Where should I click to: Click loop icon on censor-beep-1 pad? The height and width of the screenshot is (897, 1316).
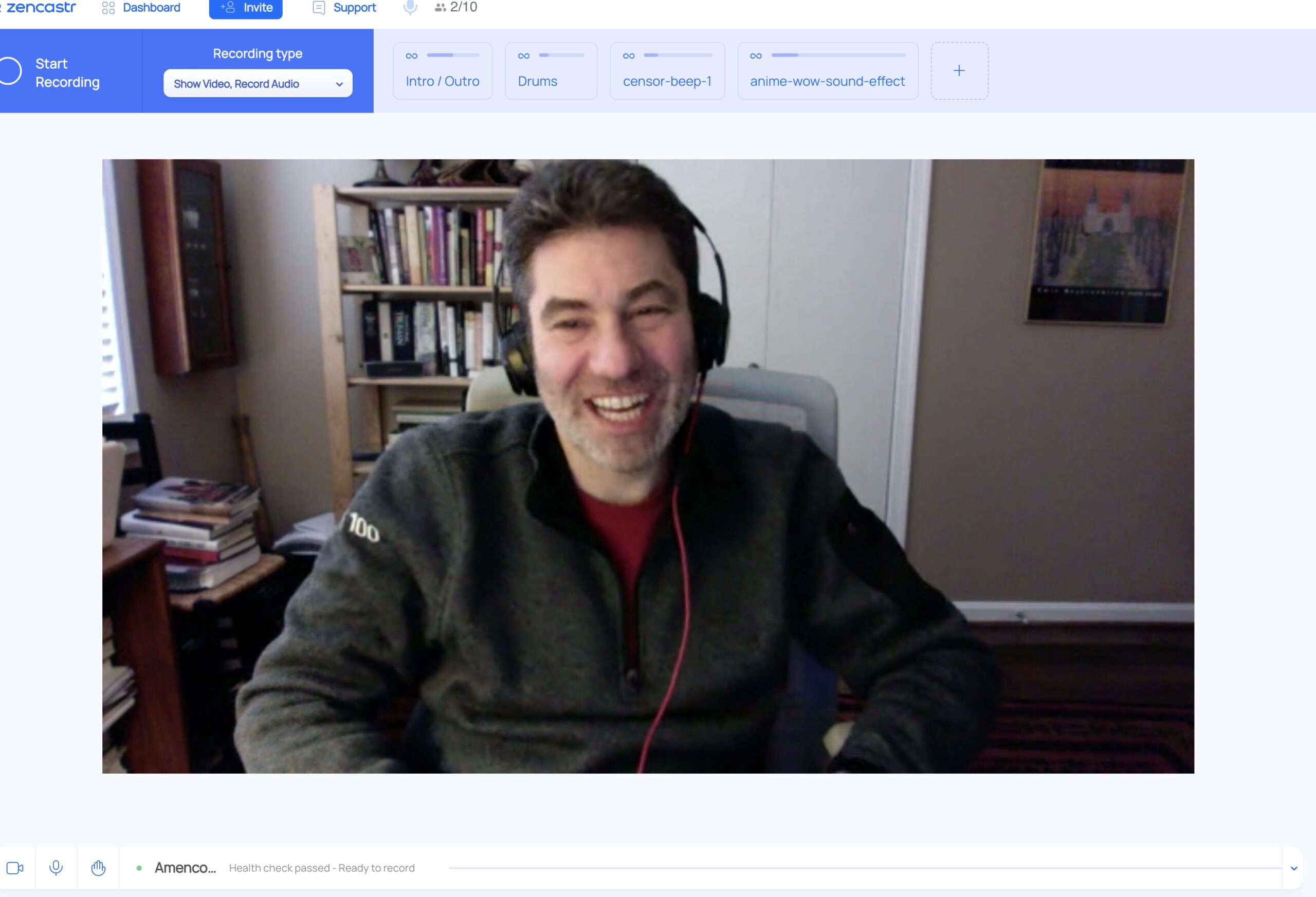pos(629,56)
